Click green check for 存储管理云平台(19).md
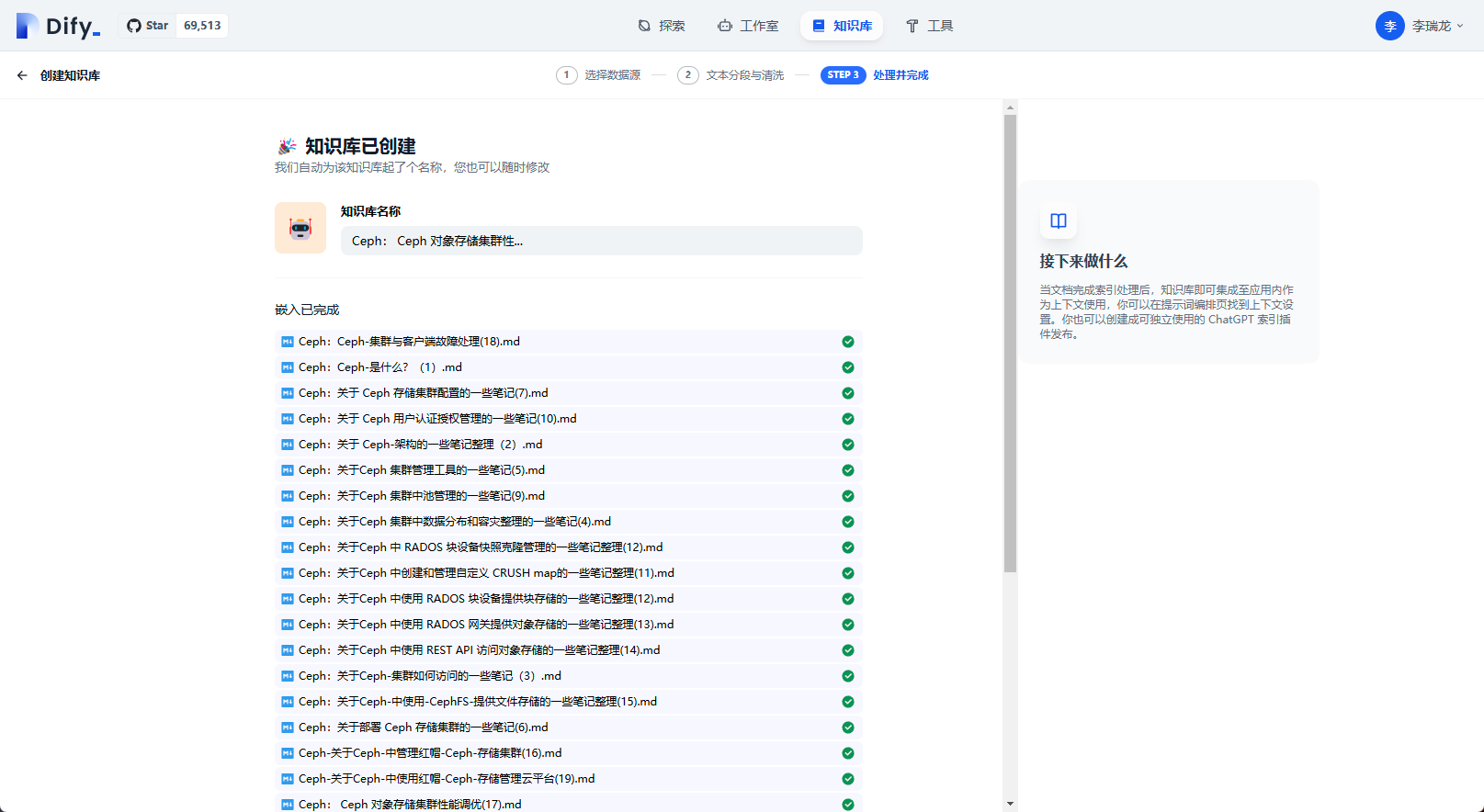 pos(848,779)
